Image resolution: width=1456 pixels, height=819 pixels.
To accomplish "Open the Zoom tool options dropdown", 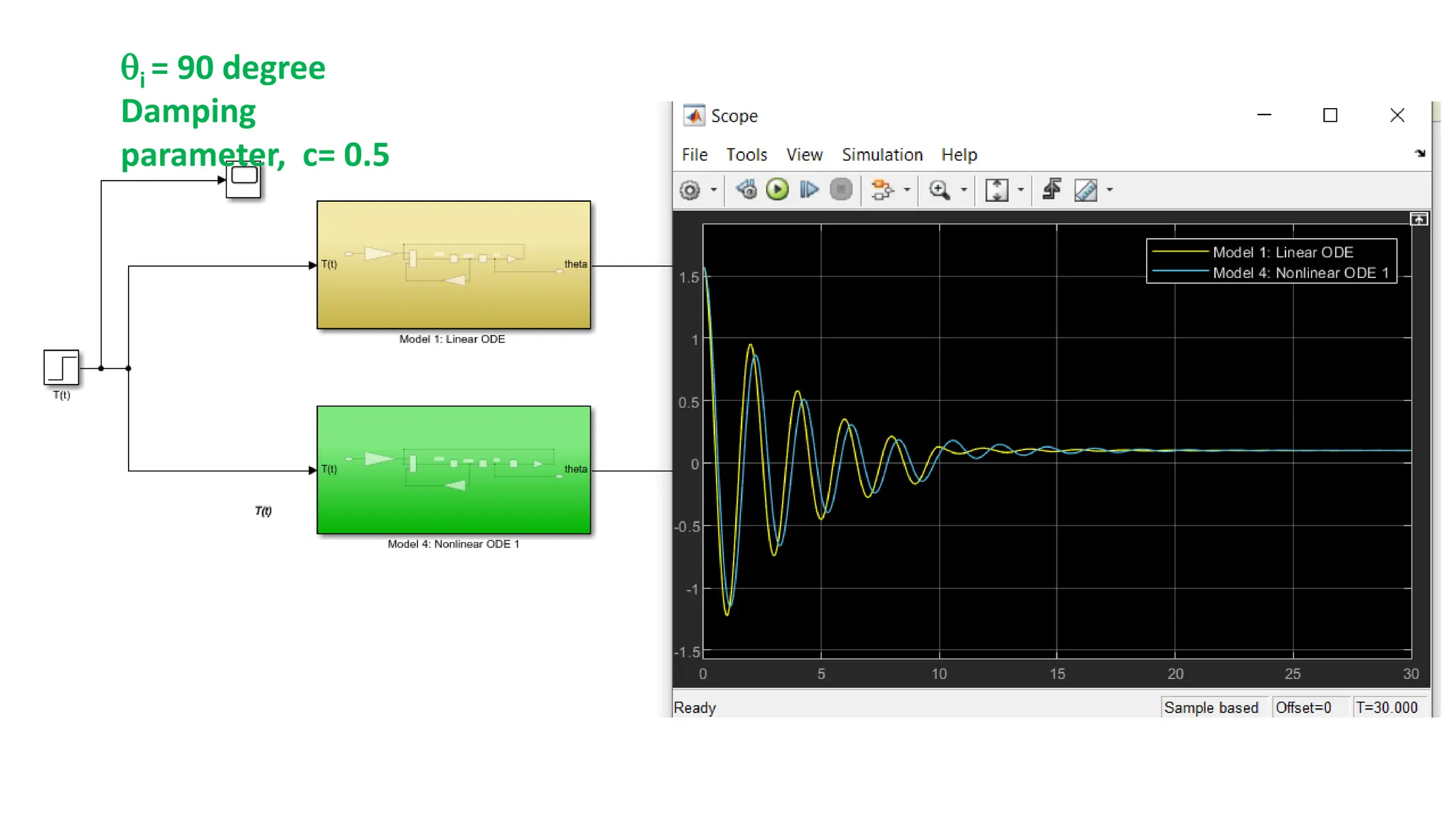I will coord(963,190).
